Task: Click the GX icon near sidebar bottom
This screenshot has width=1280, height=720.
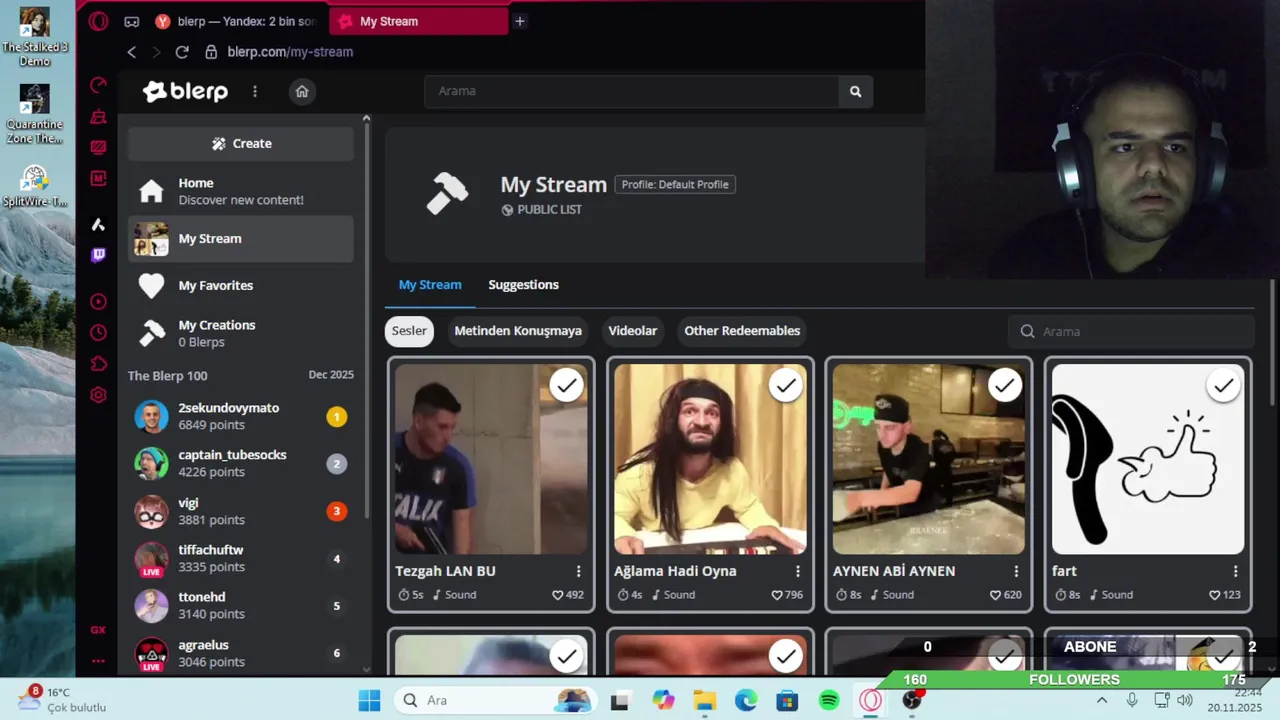Action: (x=98, y=630)
